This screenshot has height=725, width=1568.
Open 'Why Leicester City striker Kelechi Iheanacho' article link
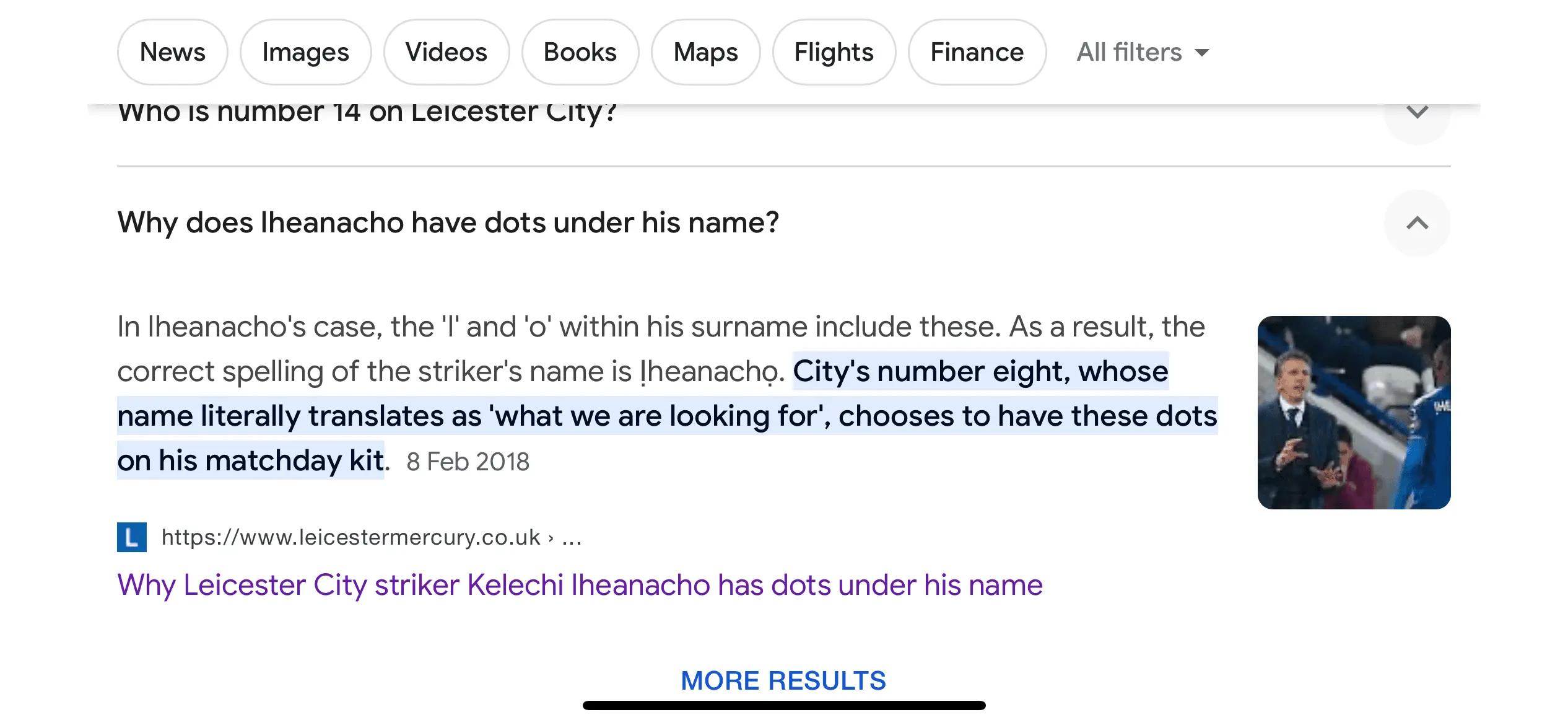click(x=580, y=585)
